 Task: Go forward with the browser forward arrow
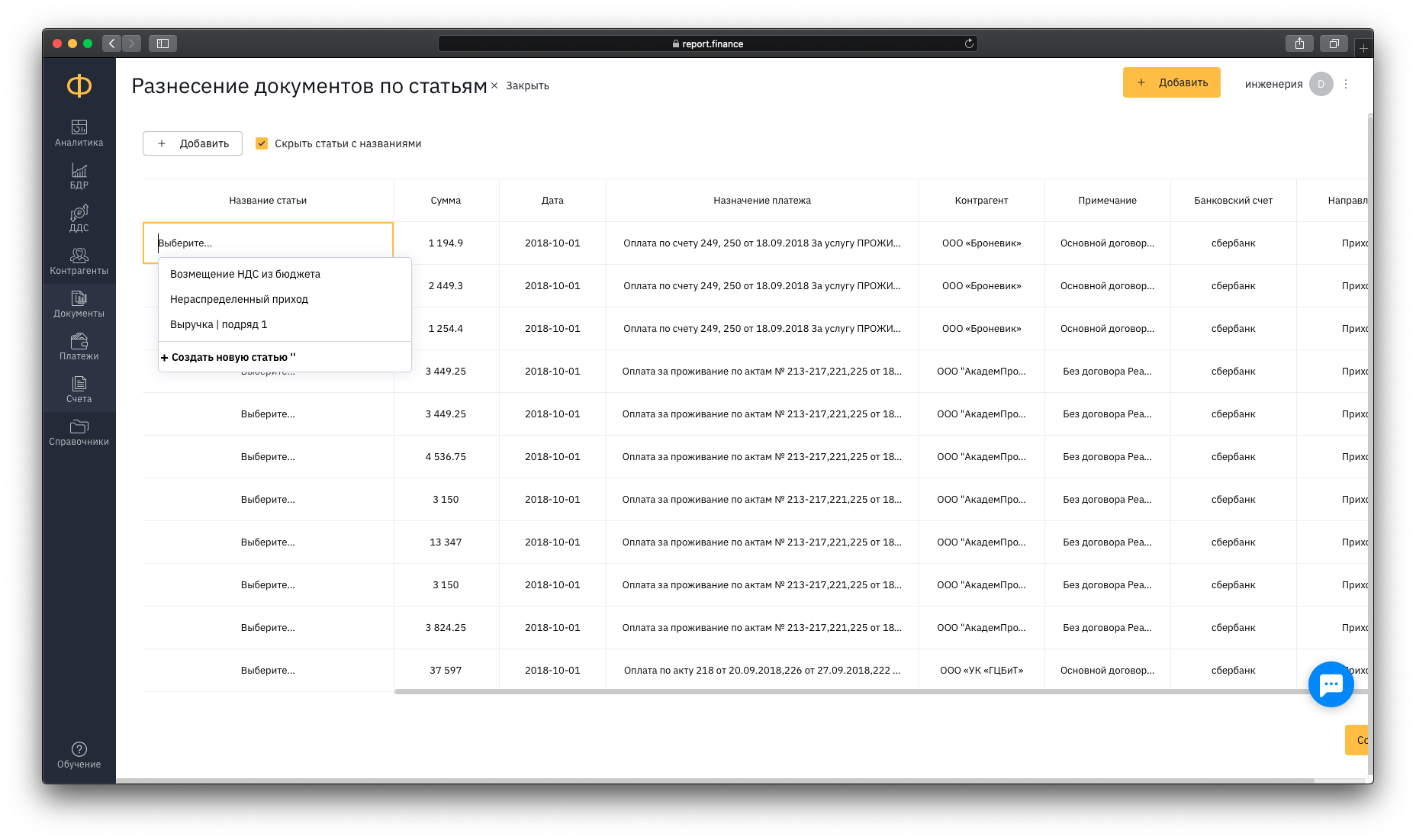[132, 43]
